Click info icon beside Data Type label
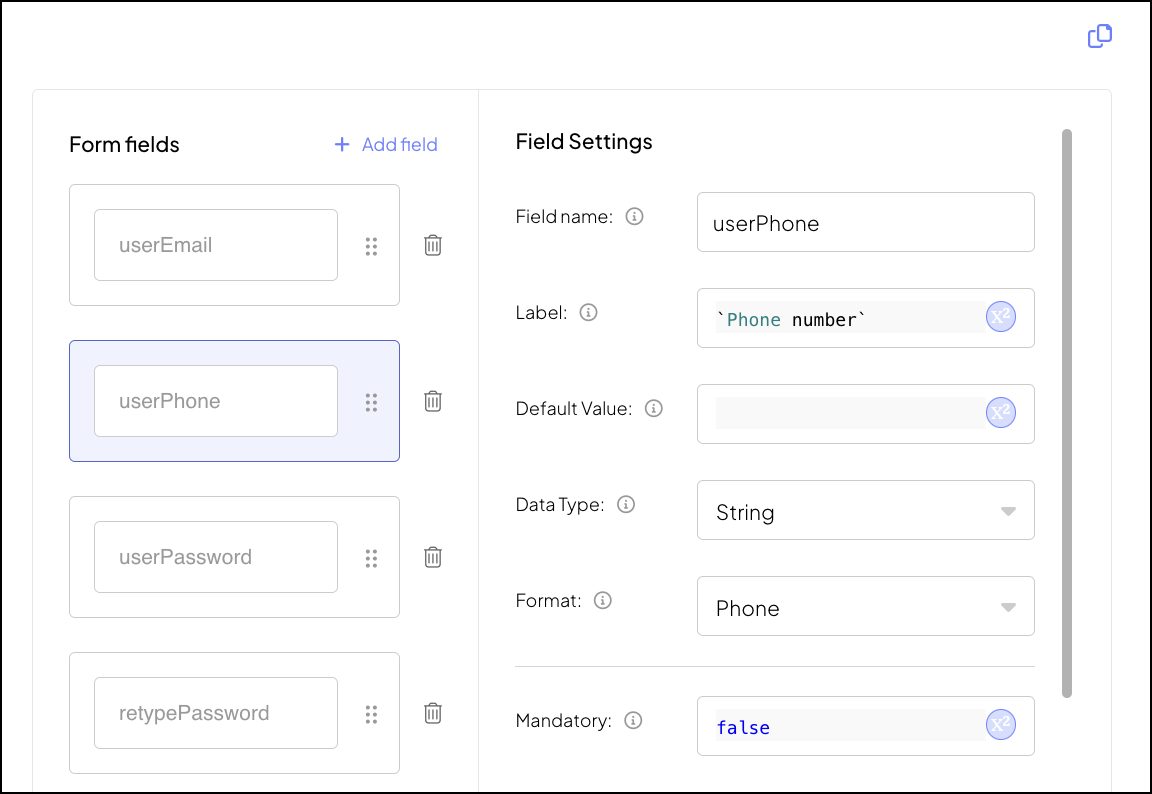Image resolution: width=1152 pixels, height=794 pixels. pos(626,505)
